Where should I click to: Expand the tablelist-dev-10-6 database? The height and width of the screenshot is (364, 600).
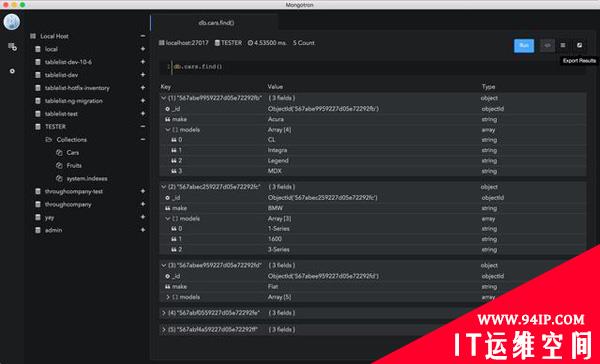143,62
